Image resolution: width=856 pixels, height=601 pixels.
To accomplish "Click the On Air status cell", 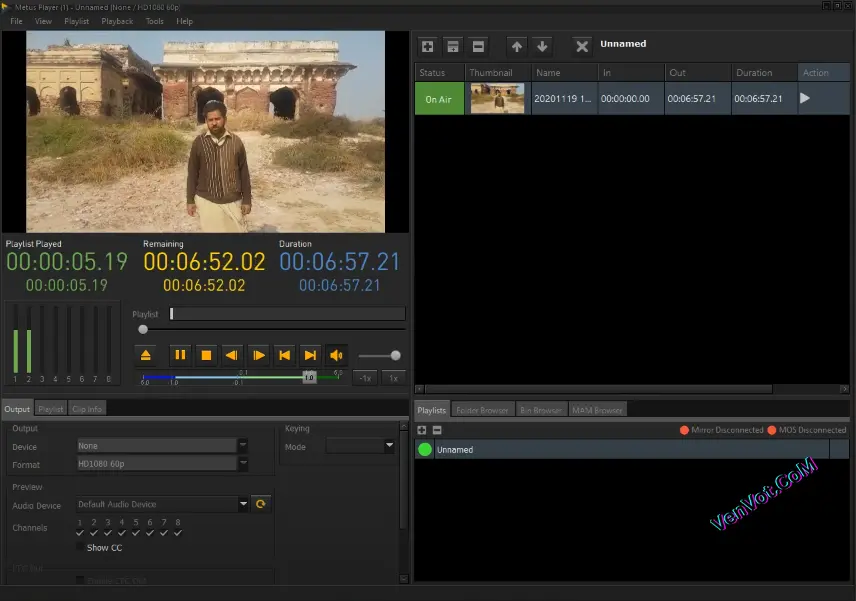I will [x=439, y=99].
